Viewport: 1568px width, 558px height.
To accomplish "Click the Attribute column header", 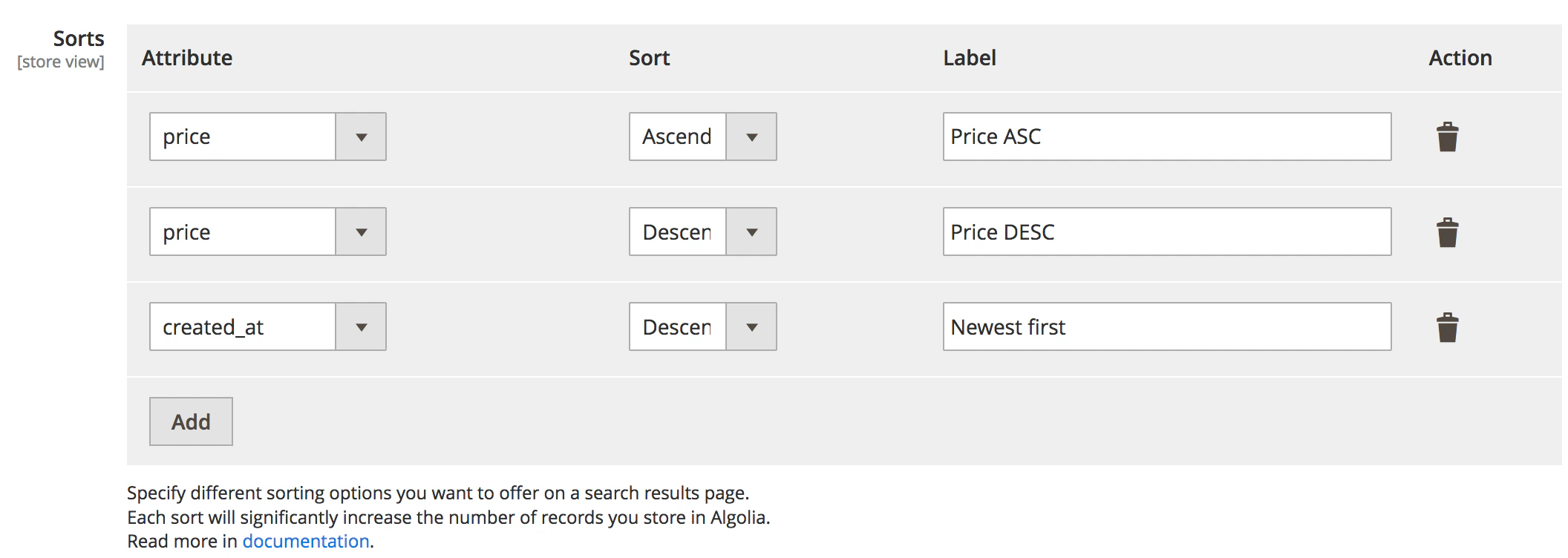I will [x=187, y=57].
